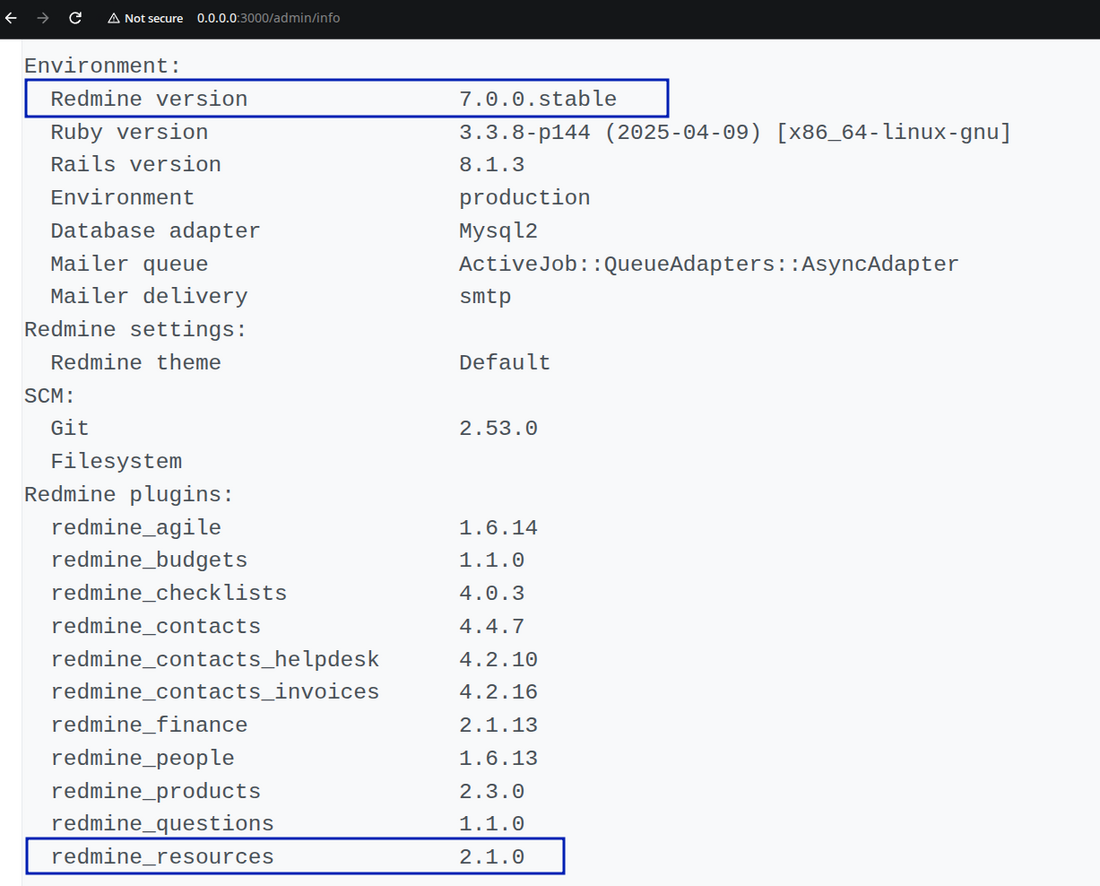Click the 'Database adapter' label

click(155, 231)
